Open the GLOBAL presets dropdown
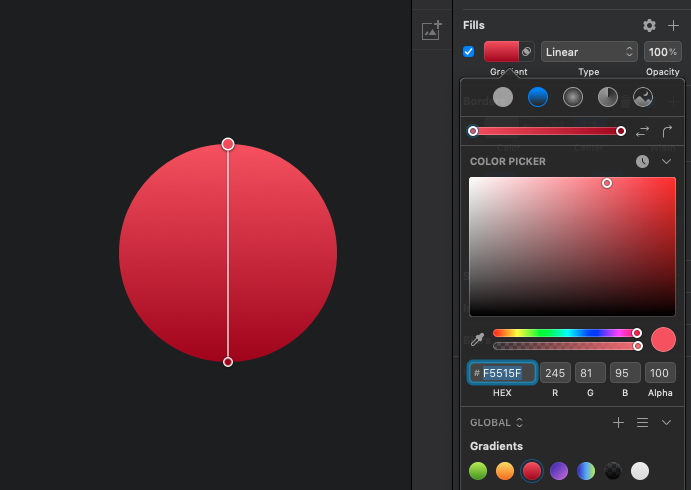Screen dimensions: 691x490 (x=496, y=423)
